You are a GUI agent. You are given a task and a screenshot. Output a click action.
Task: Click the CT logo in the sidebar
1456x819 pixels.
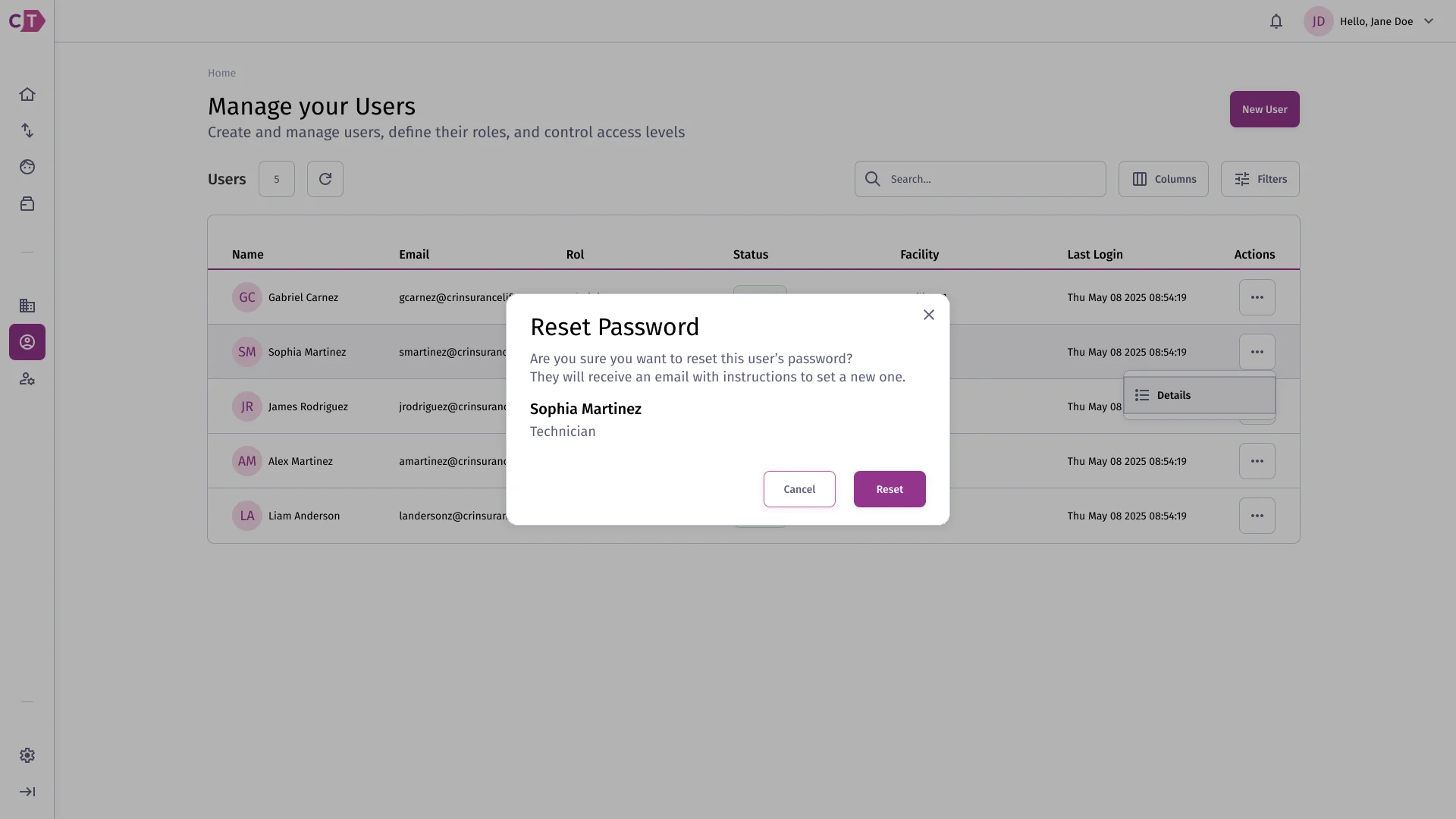click(x=27, y=20)
